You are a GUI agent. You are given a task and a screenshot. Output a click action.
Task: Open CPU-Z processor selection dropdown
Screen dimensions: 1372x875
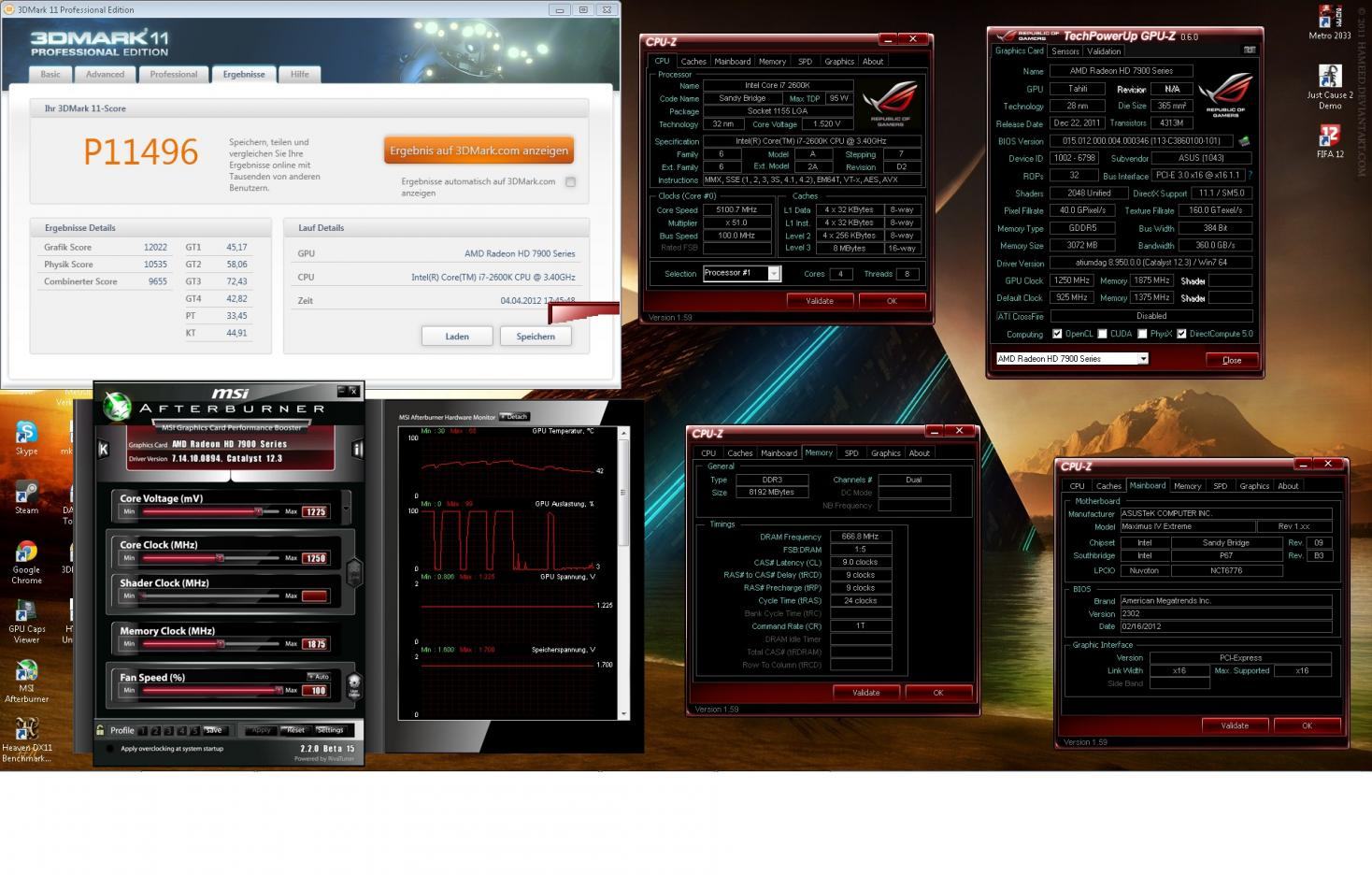pyautogui.click(x=774, y=274)
